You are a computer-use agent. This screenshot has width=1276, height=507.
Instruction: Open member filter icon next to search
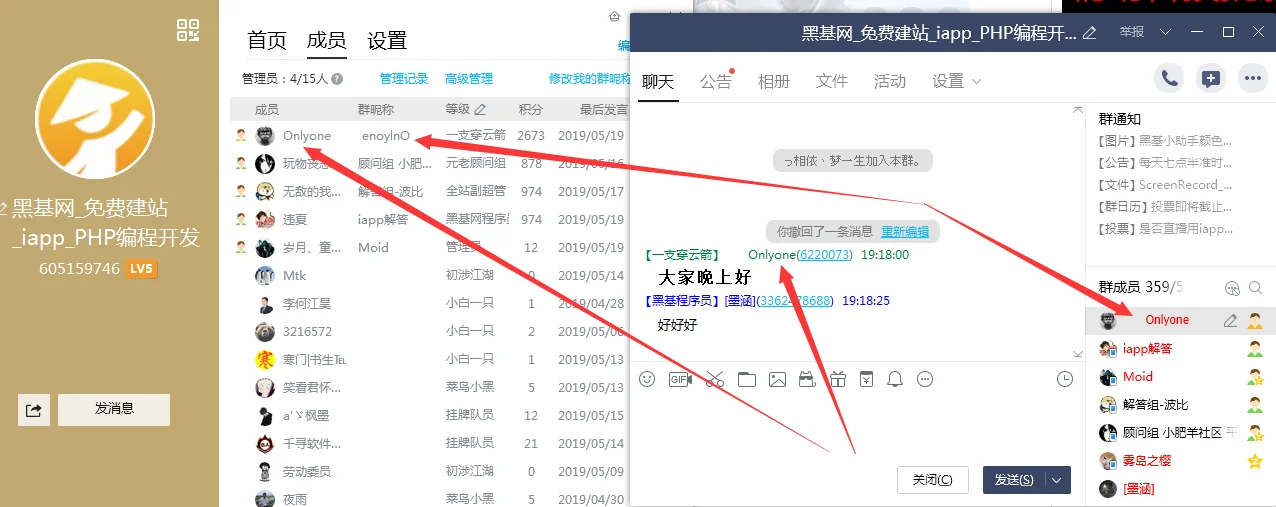1232,288
